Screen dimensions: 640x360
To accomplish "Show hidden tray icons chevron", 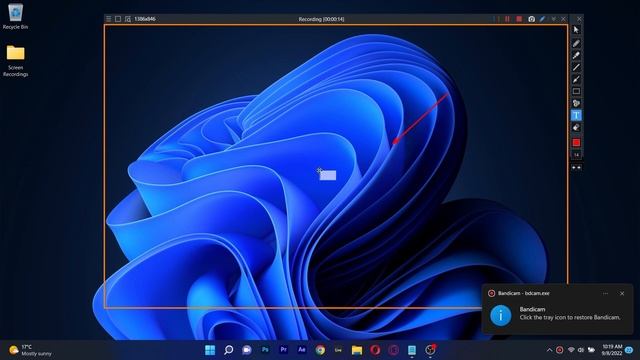I will coord(549,350).
